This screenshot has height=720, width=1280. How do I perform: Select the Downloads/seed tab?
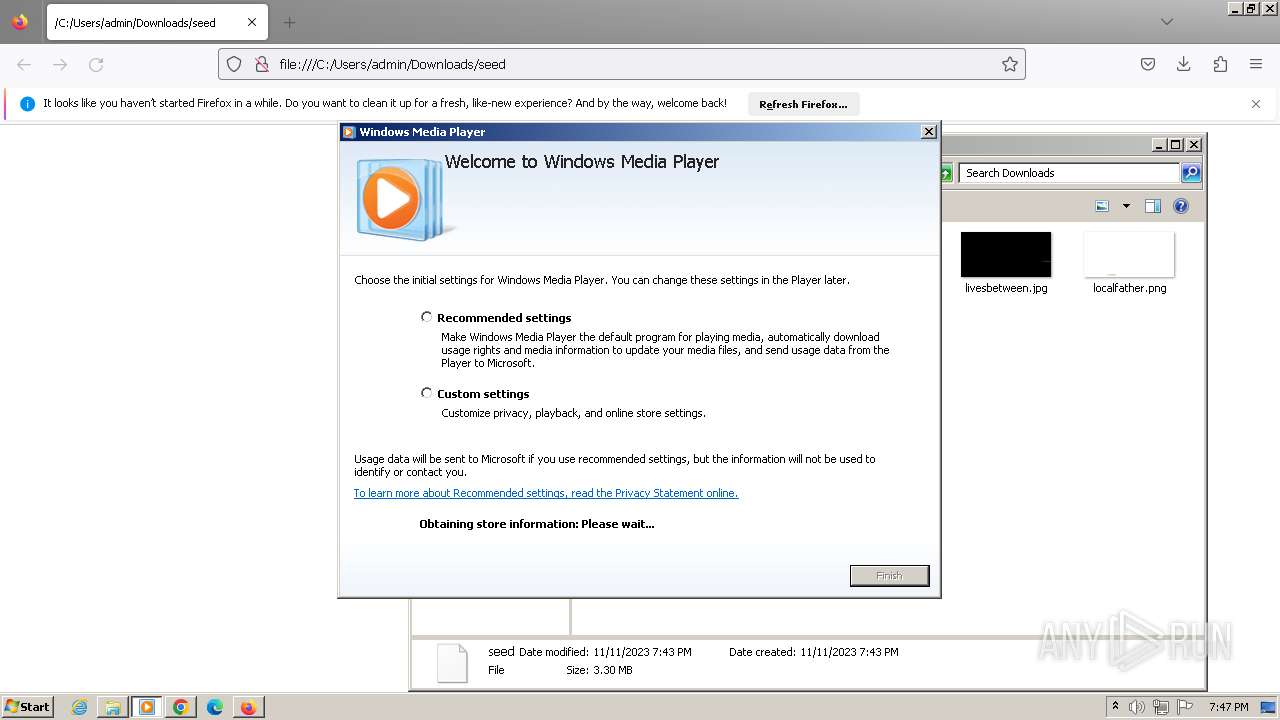click(156, 22)
